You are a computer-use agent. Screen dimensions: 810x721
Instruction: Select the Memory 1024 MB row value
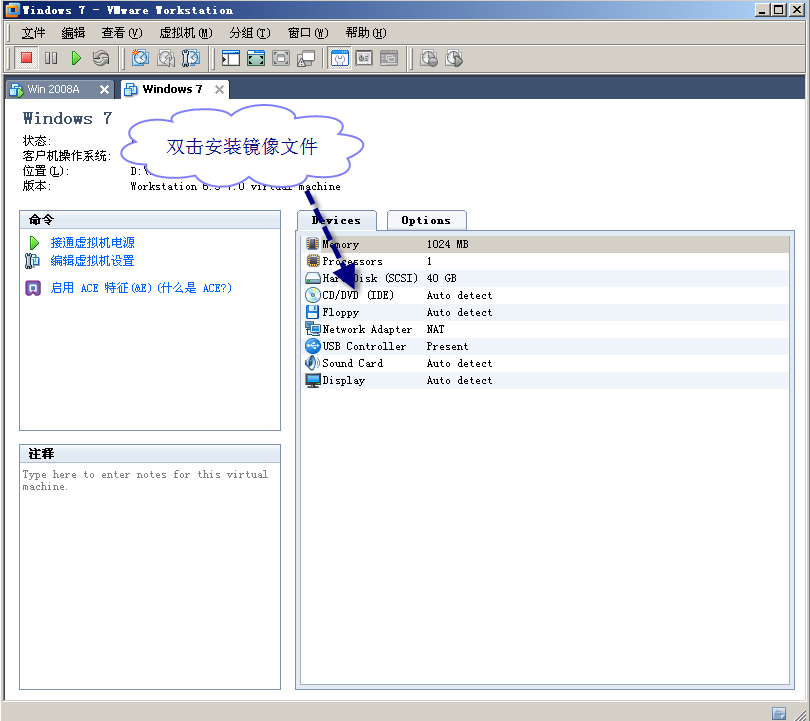click(x=447, y=244)
